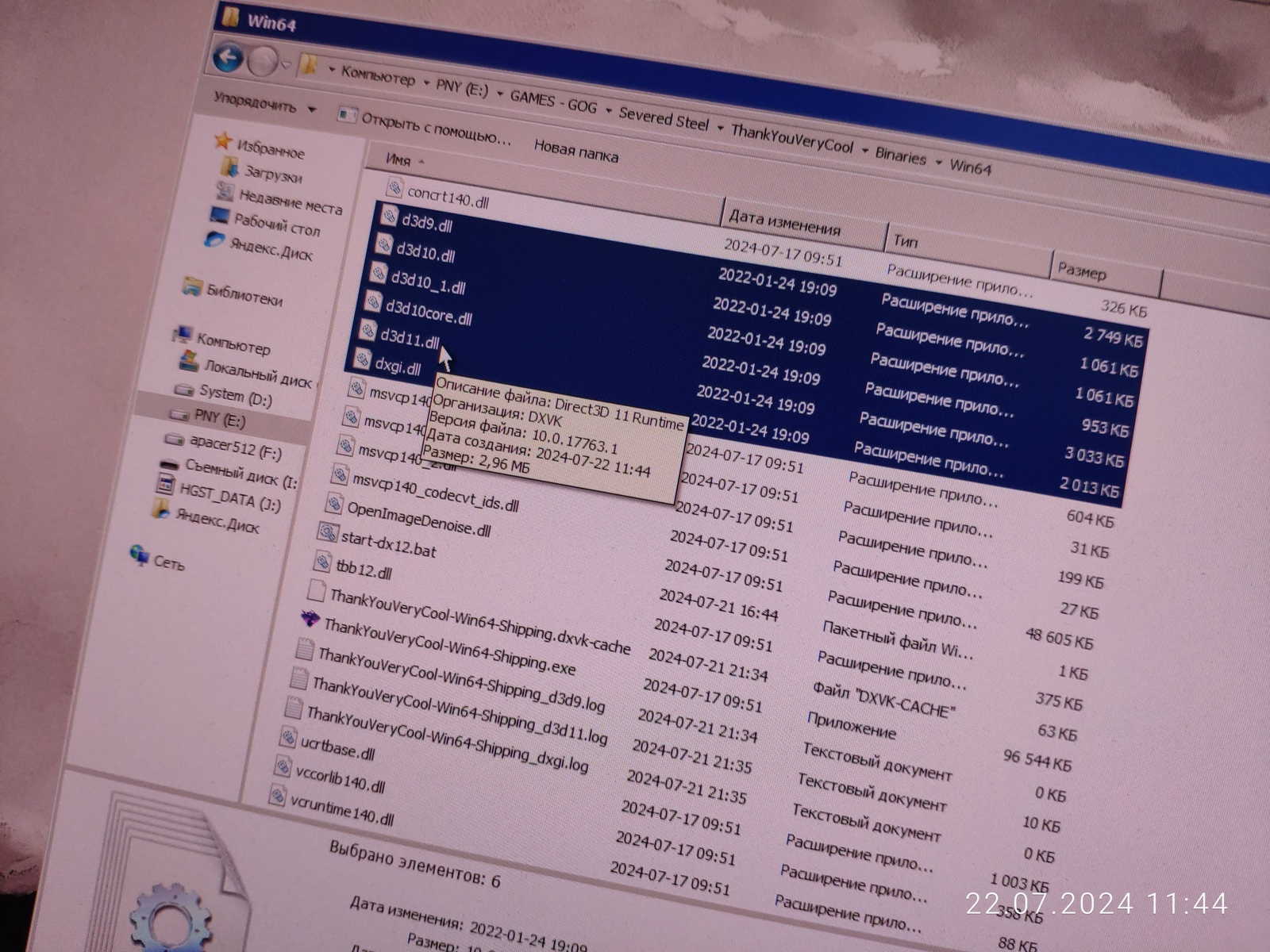
Task: Open the apacer512 (F:) drive
Action: pyautogui.click(x=236, y=447)
